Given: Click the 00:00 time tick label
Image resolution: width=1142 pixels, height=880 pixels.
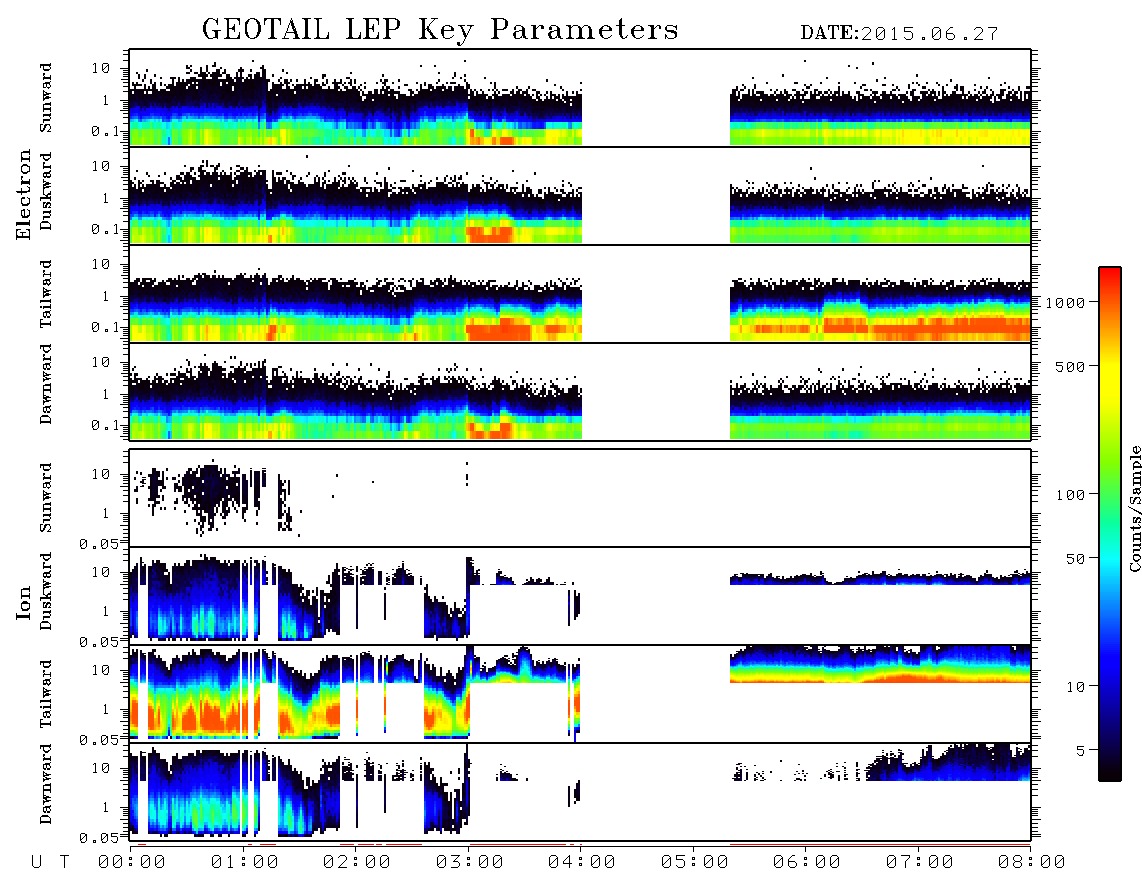Looking at the screenshot, I should point(132,863).
